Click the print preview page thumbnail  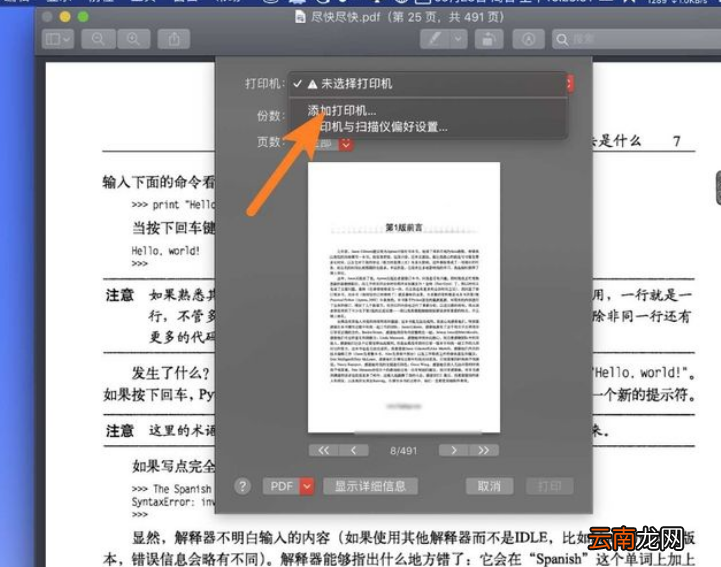tap(404, 298)
